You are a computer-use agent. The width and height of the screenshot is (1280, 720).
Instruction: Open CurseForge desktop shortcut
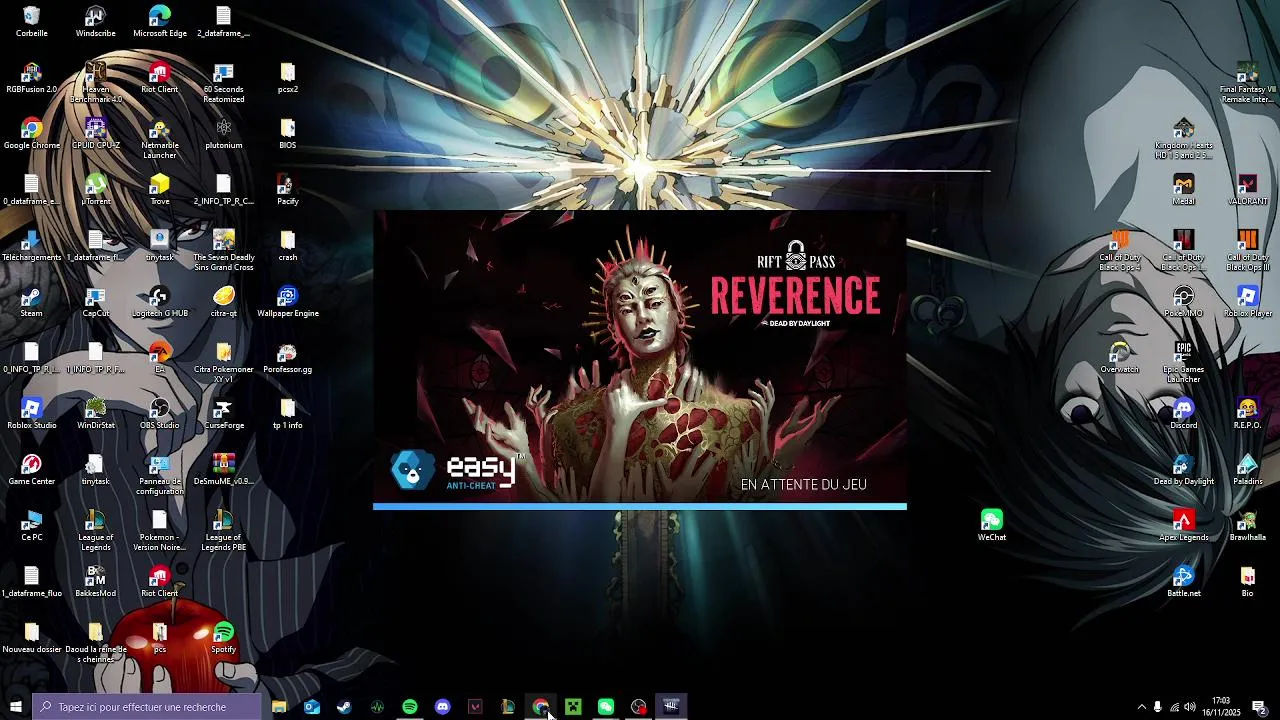pyautogui.click(x=224, y=414)
